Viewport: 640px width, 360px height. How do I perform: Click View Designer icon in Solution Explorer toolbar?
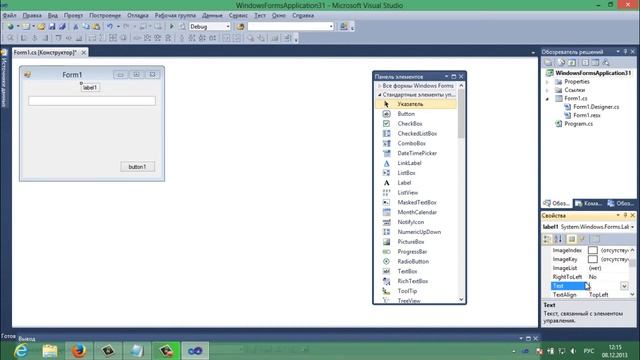595,62
